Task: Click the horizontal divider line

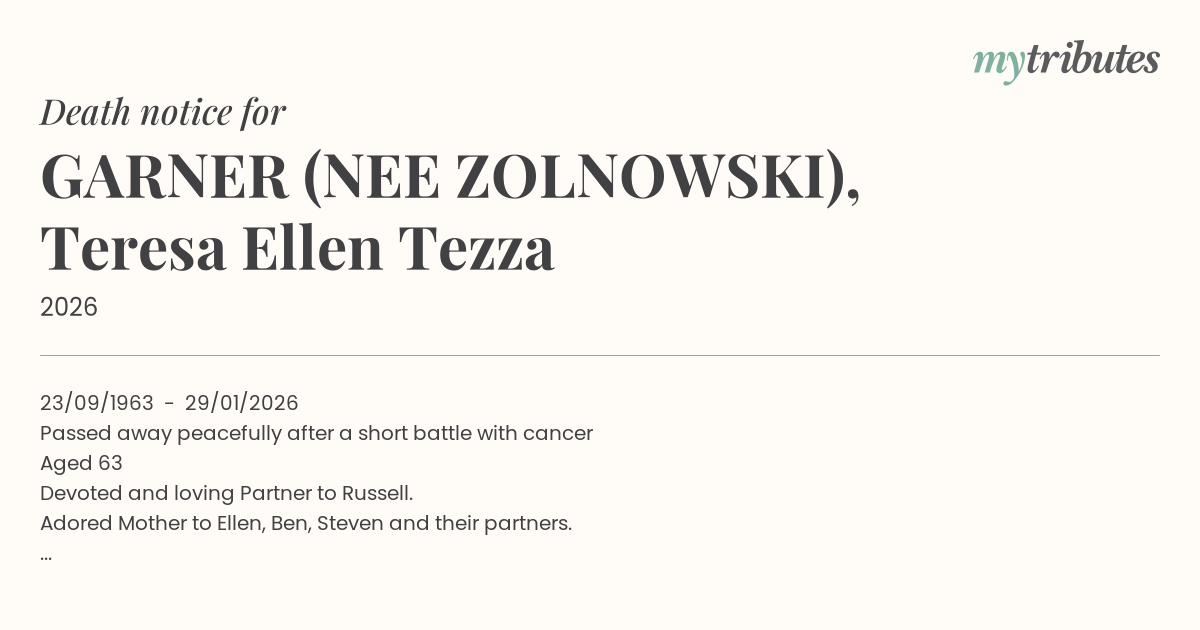Action: 600,355
